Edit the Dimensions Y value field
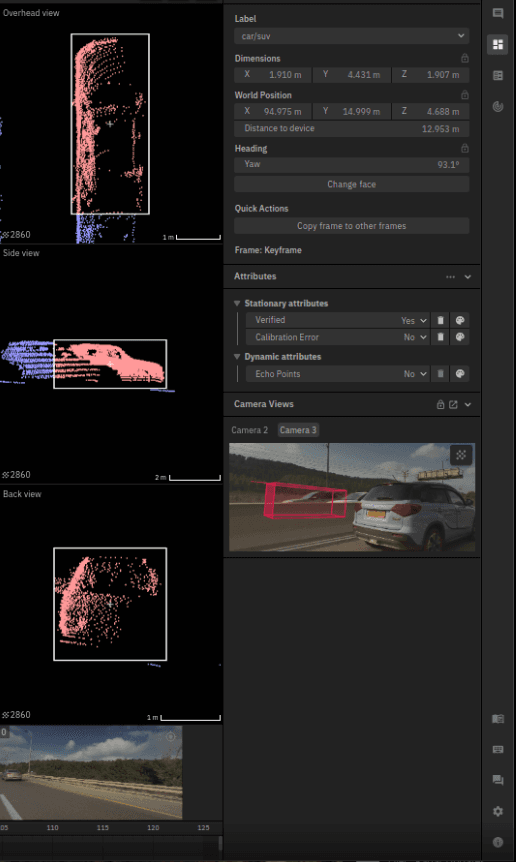Screen dimensions: 516x862 352,75
